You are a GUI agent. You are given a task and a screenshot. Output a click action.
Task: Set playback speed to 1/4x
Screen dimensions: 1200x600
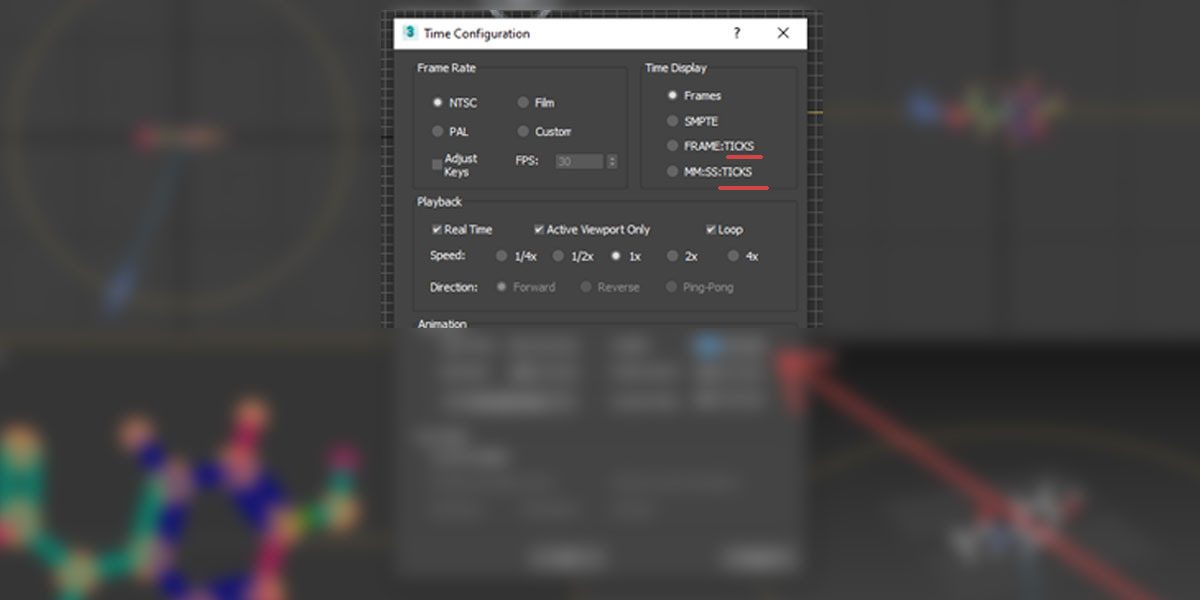pyautogui.click(x=502, y=256)
